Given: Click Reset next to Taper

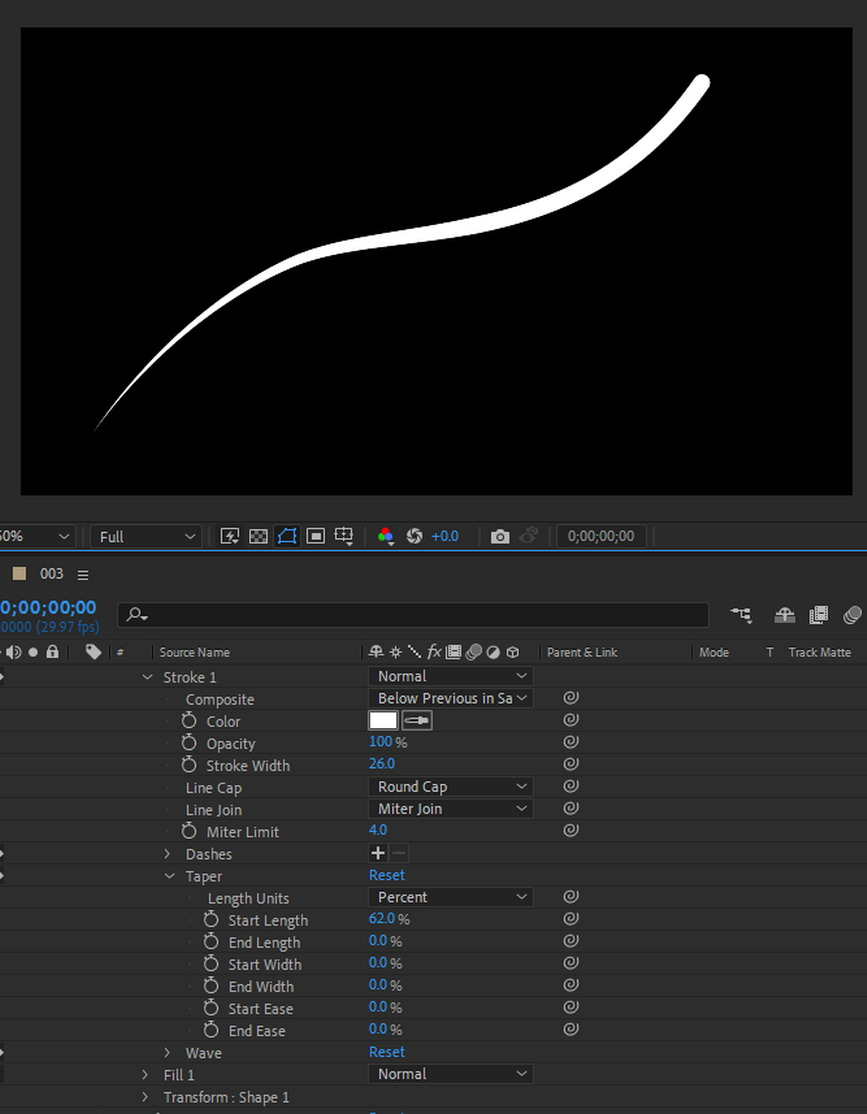Looking at the screenshot, I should pos(386,875).
